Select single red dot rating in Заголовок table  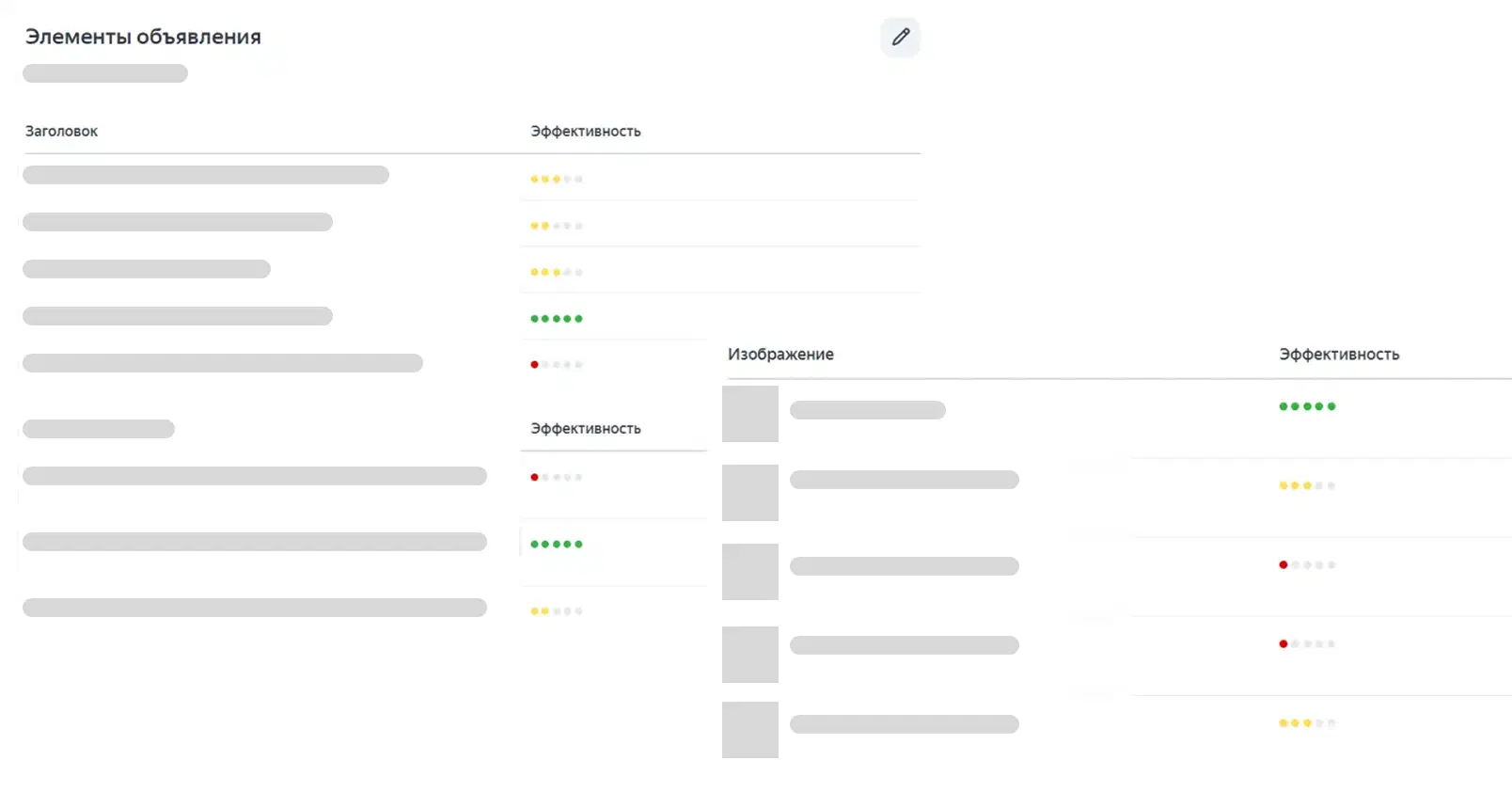point(557,365)
